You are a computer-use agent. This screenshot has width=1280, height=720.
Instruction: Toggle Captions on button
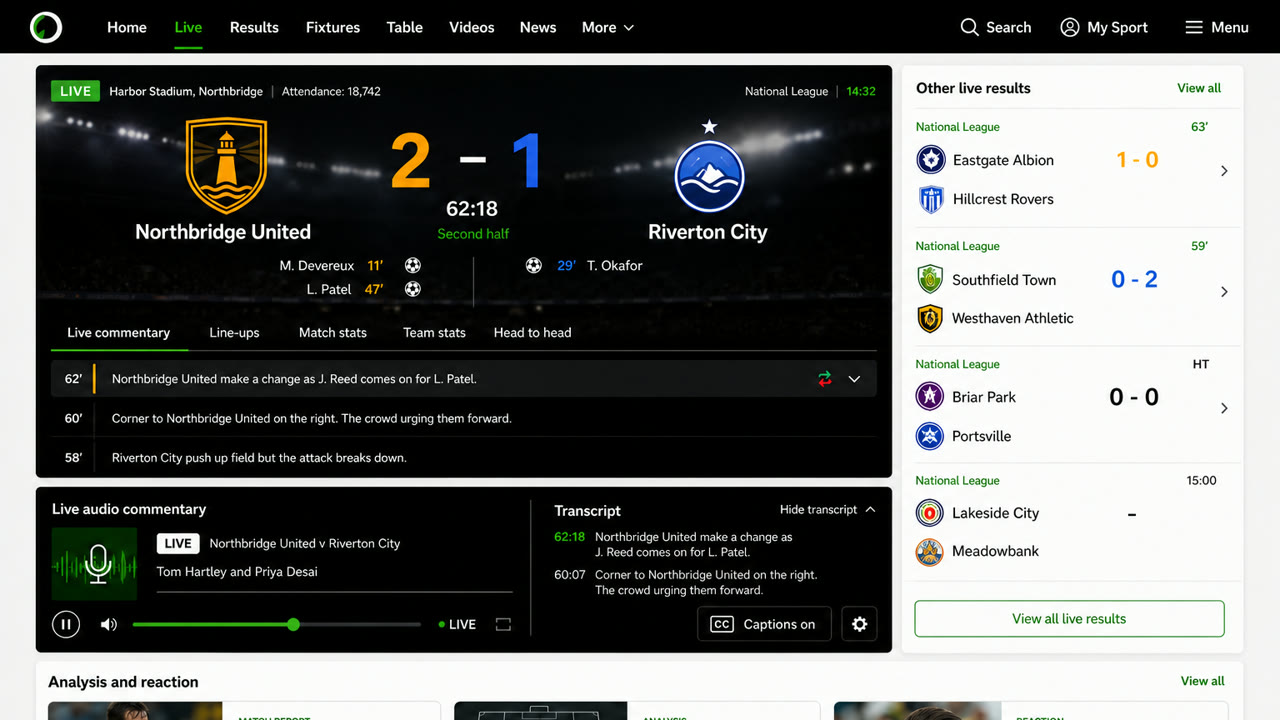(x=764, y=624)
